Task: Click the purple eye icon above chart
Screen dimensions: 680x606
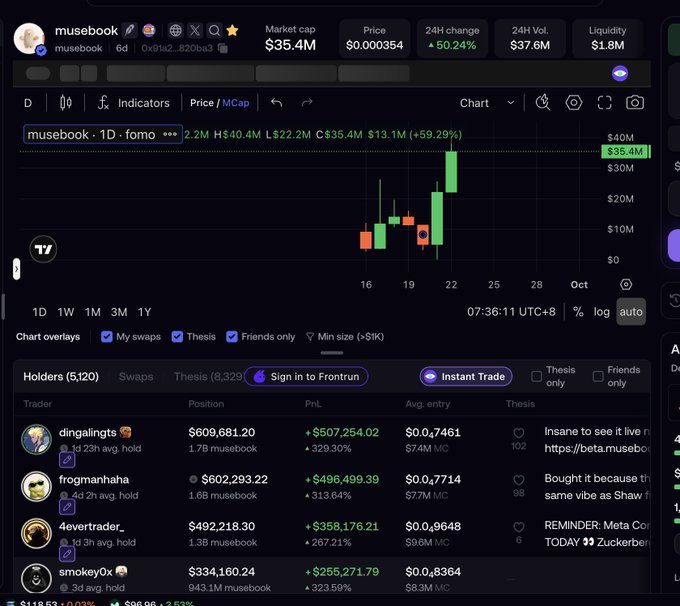Action: point(620,73)
